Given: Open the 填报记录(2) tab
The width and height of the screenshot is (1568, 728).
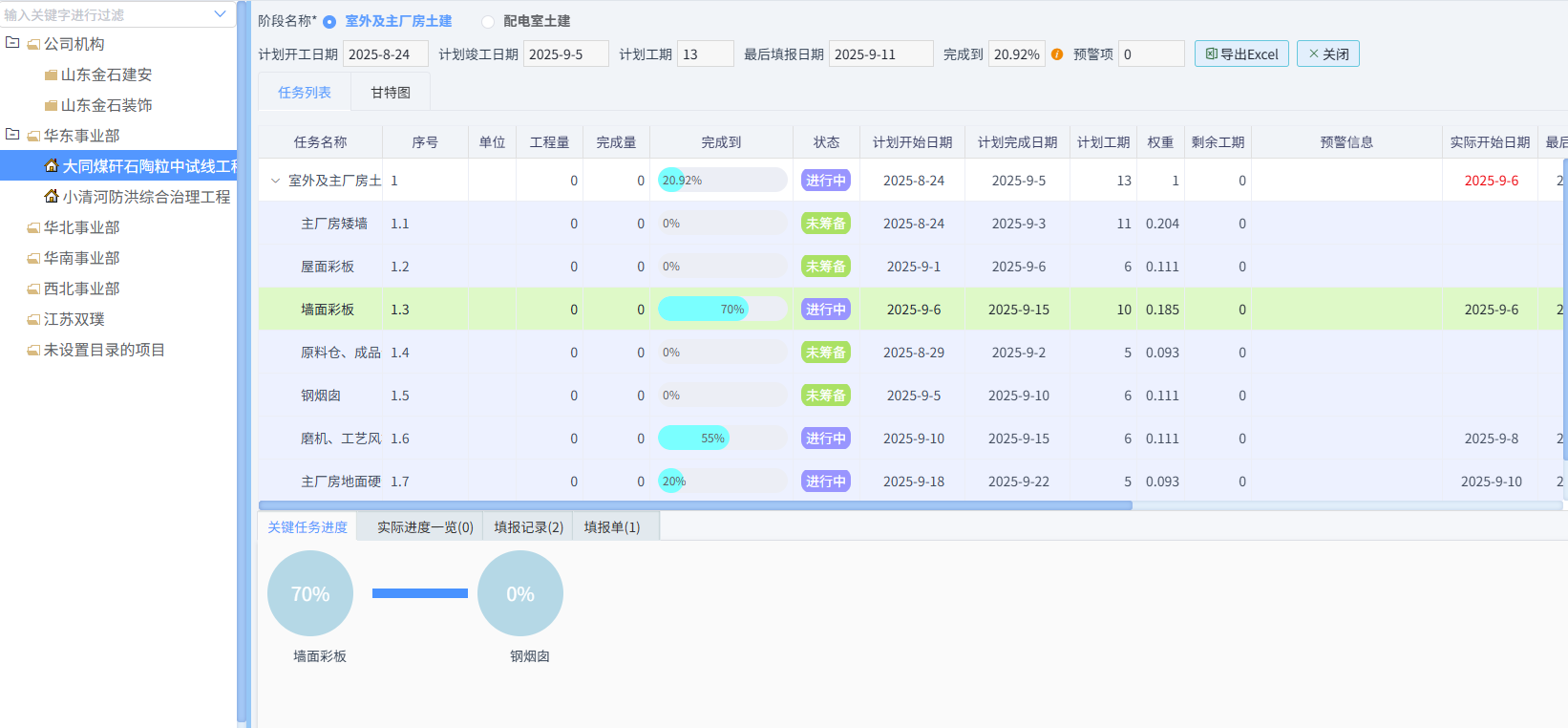Looking at the screenshot, I should coord(529,527).
